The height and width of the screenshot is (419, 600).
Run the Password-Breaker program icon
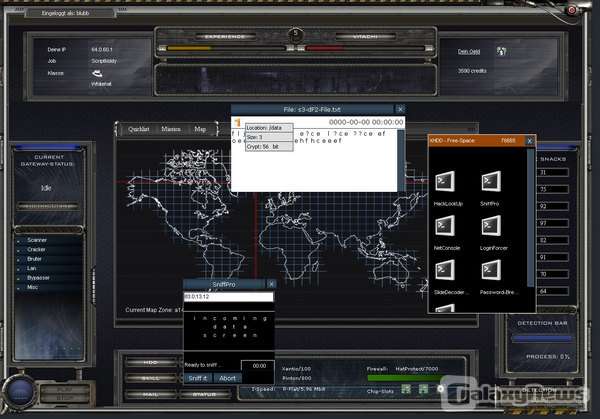[x=491, y=270]
